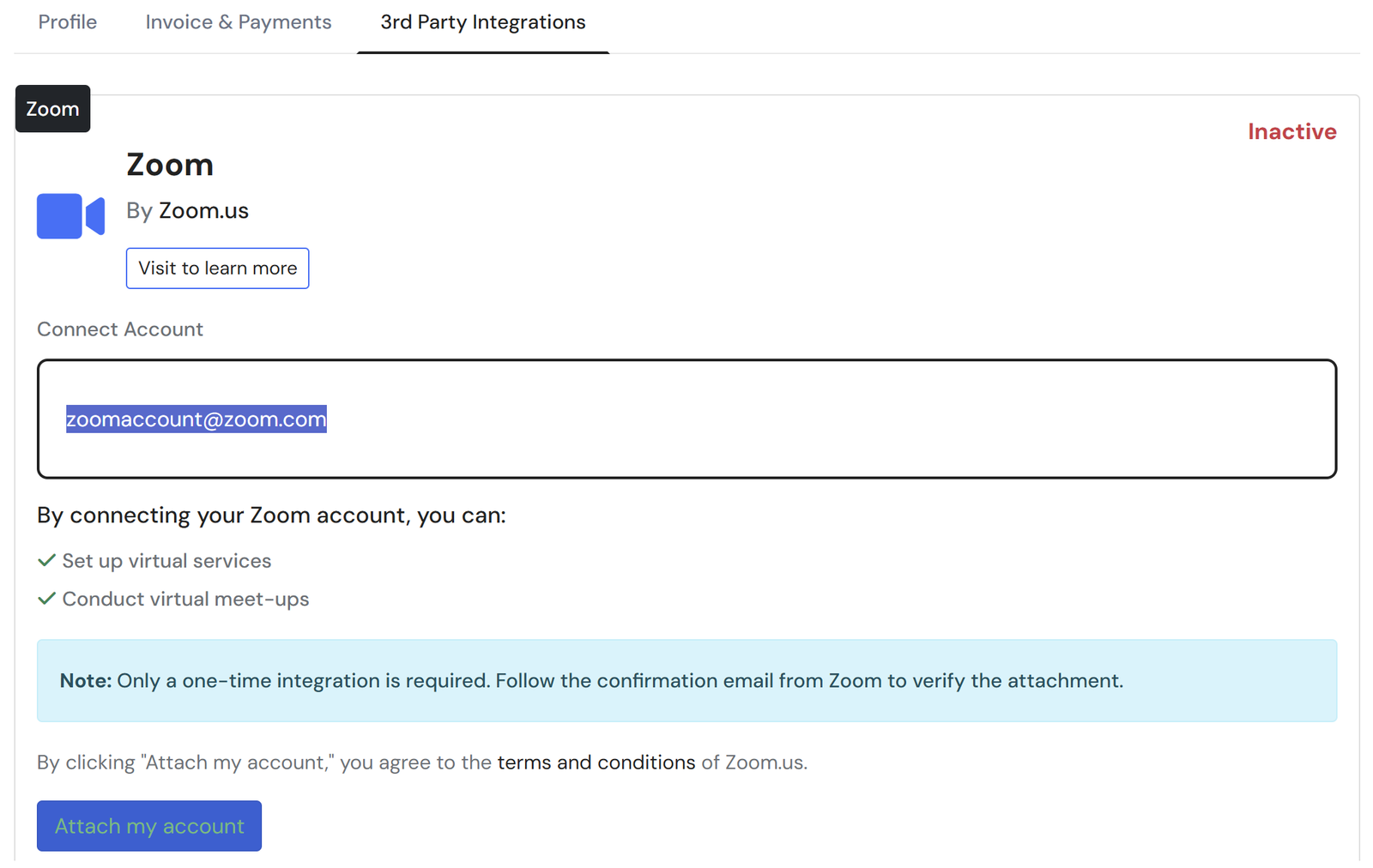
Task: Click the highlighted zoomaccount@zoom.com text
Action: click(x=197, y=419)
